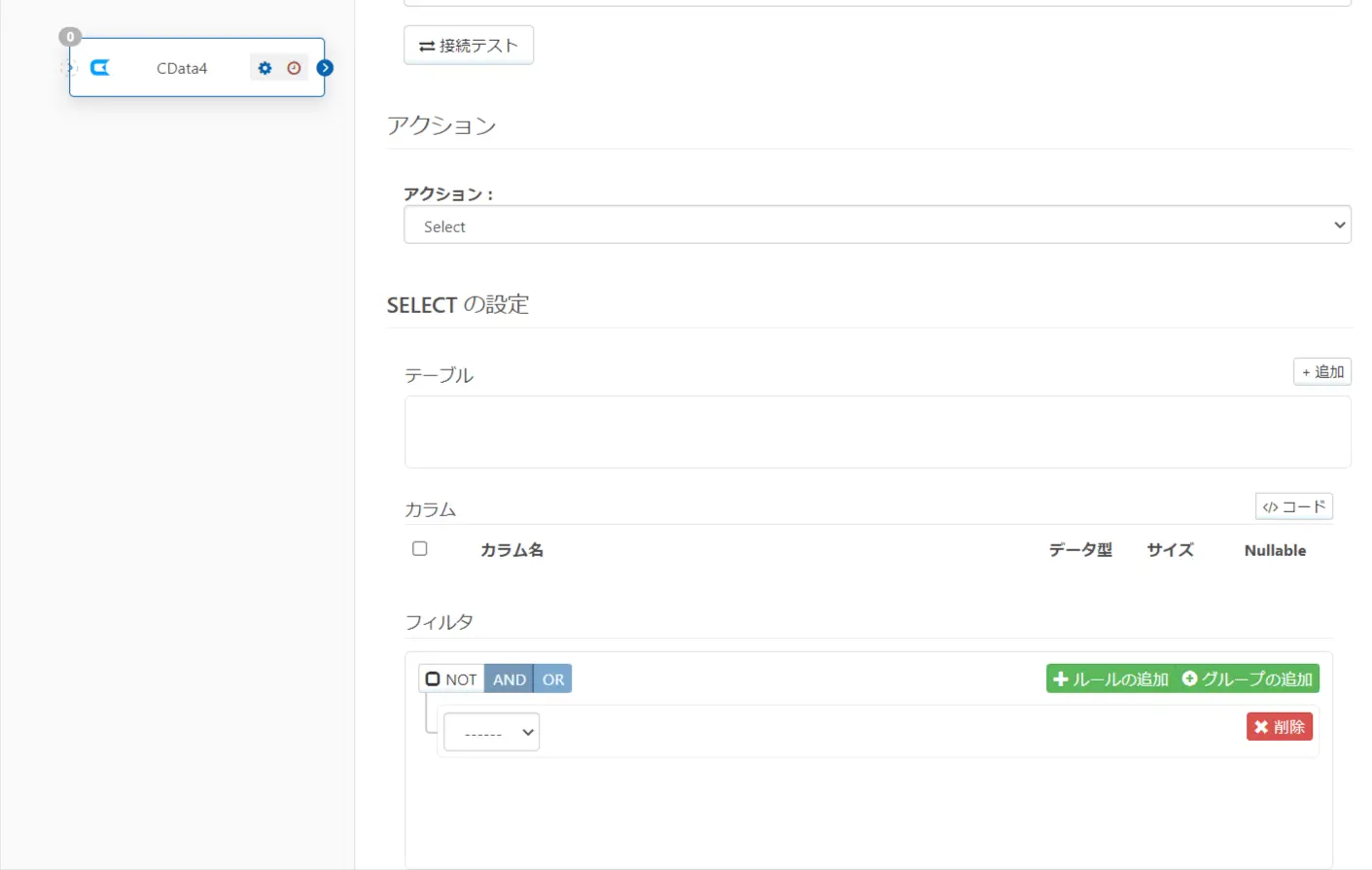
Task: Click inside the テーブル table list box
Action: 877,432
